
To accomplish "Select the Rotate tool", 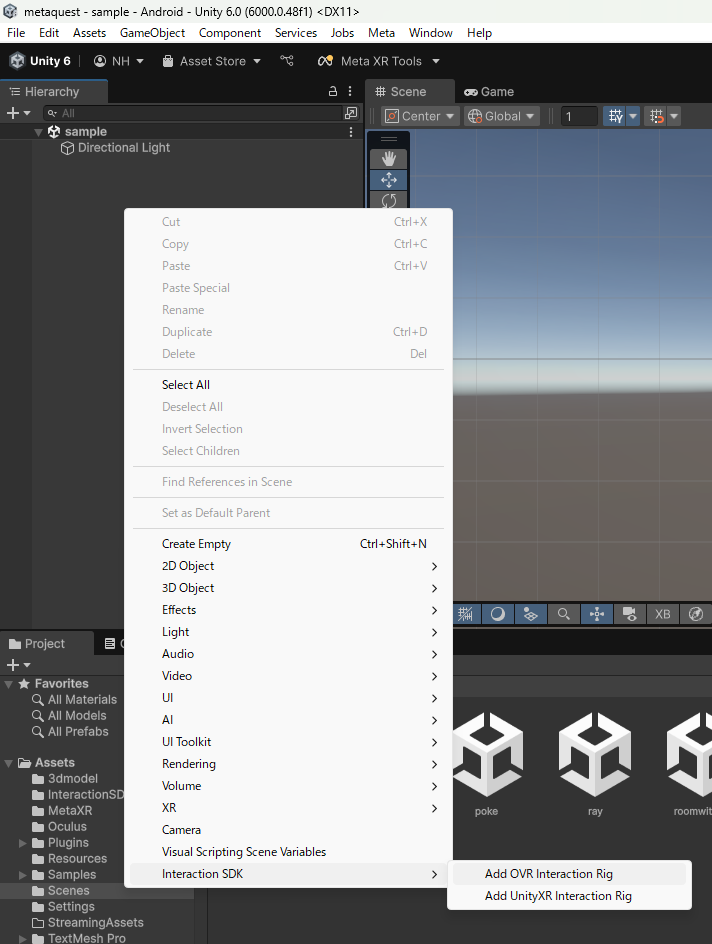I will (x=389, y=200).
